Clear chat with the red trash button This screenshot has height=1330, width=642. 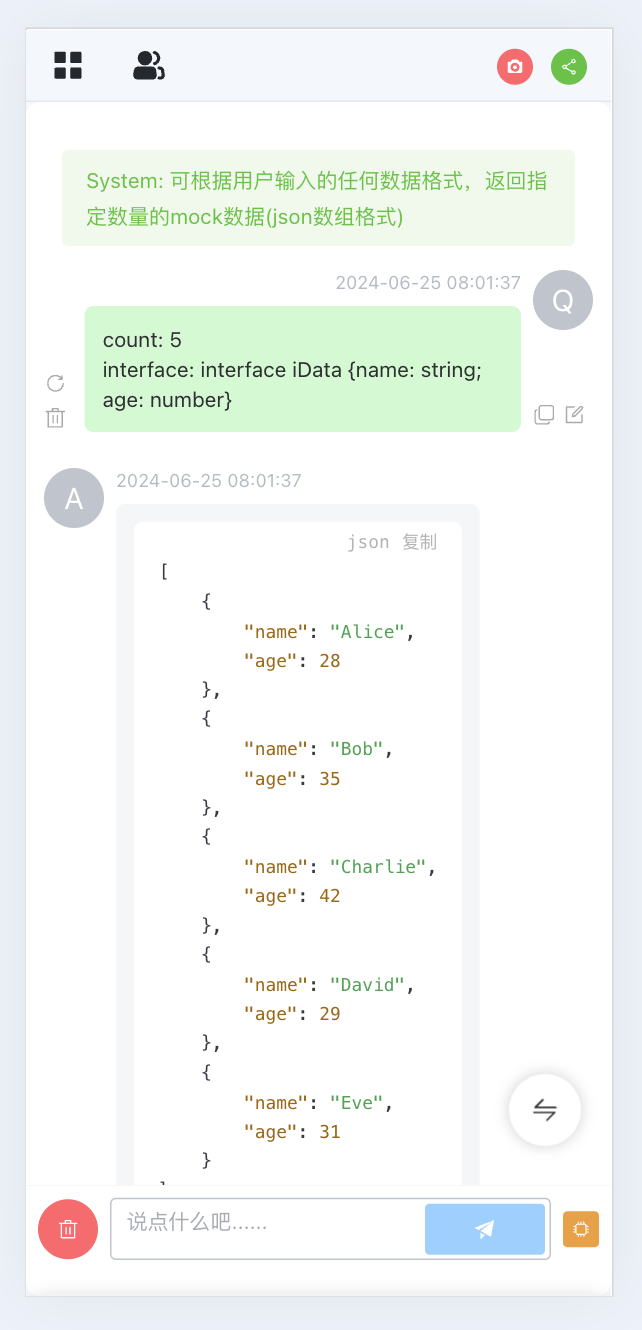tap(67, 1229)
